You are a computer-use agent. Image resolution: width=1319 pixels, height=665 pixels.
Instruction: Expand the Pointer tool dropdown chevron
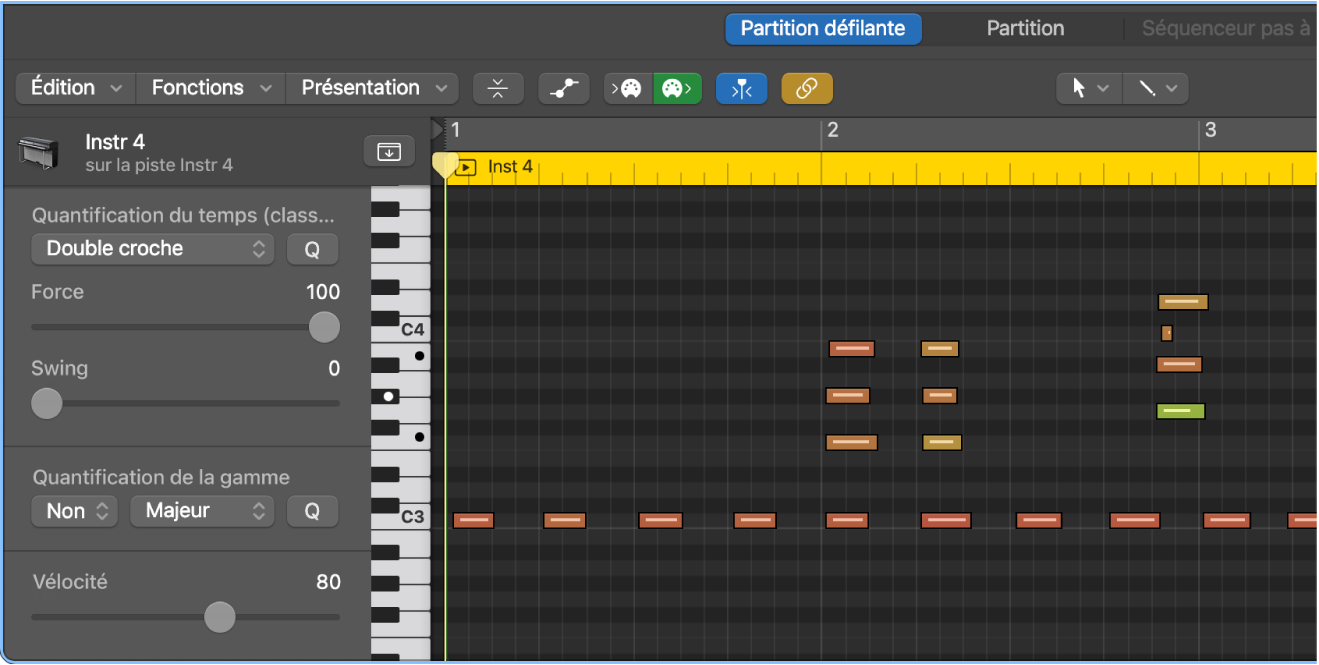tap(1104, 88)
